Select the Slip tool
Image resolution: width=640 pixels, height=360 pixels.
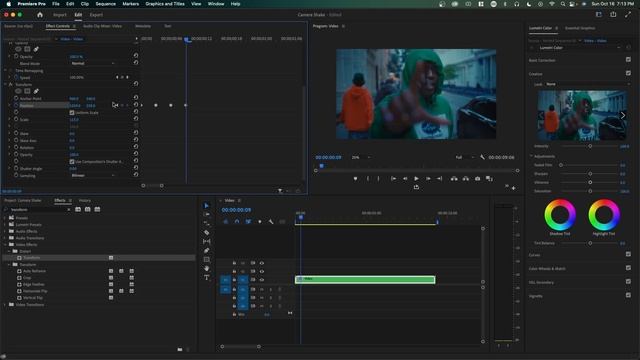207,242
